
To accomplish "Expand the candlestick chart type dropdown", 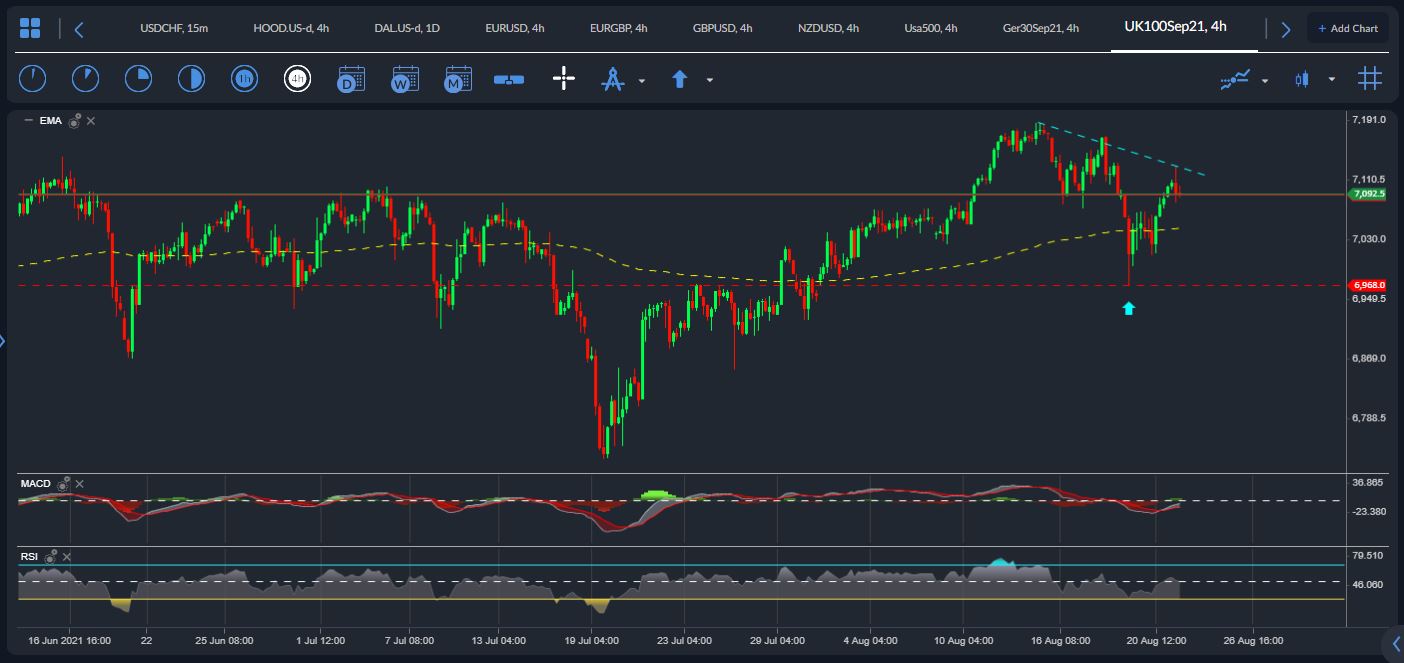I will (x=1331, y=80).
